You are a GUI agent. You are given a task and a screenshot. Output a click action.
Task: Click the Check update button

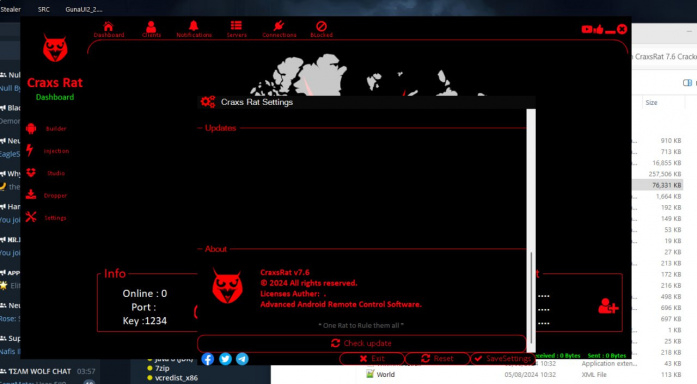click(x=361, y=343)
